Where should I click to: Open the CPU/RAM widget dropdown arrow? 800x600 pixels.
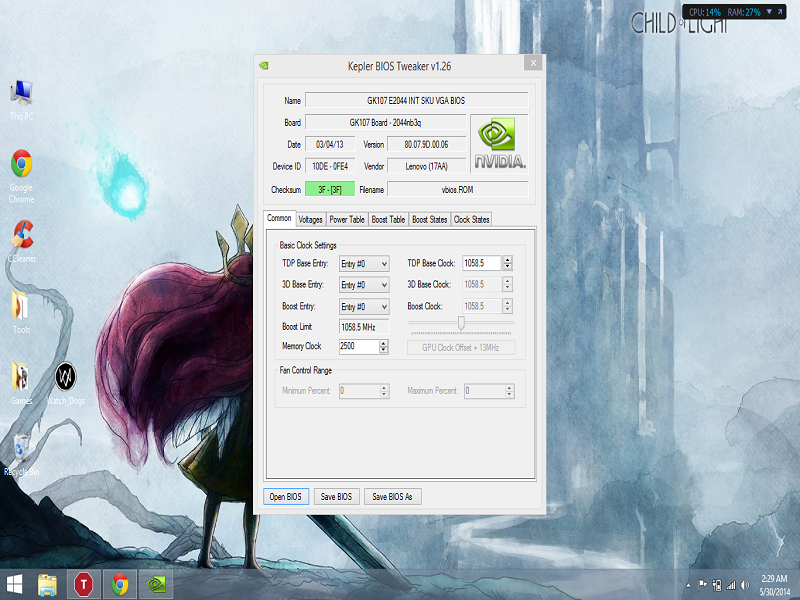tap(769, 12)
